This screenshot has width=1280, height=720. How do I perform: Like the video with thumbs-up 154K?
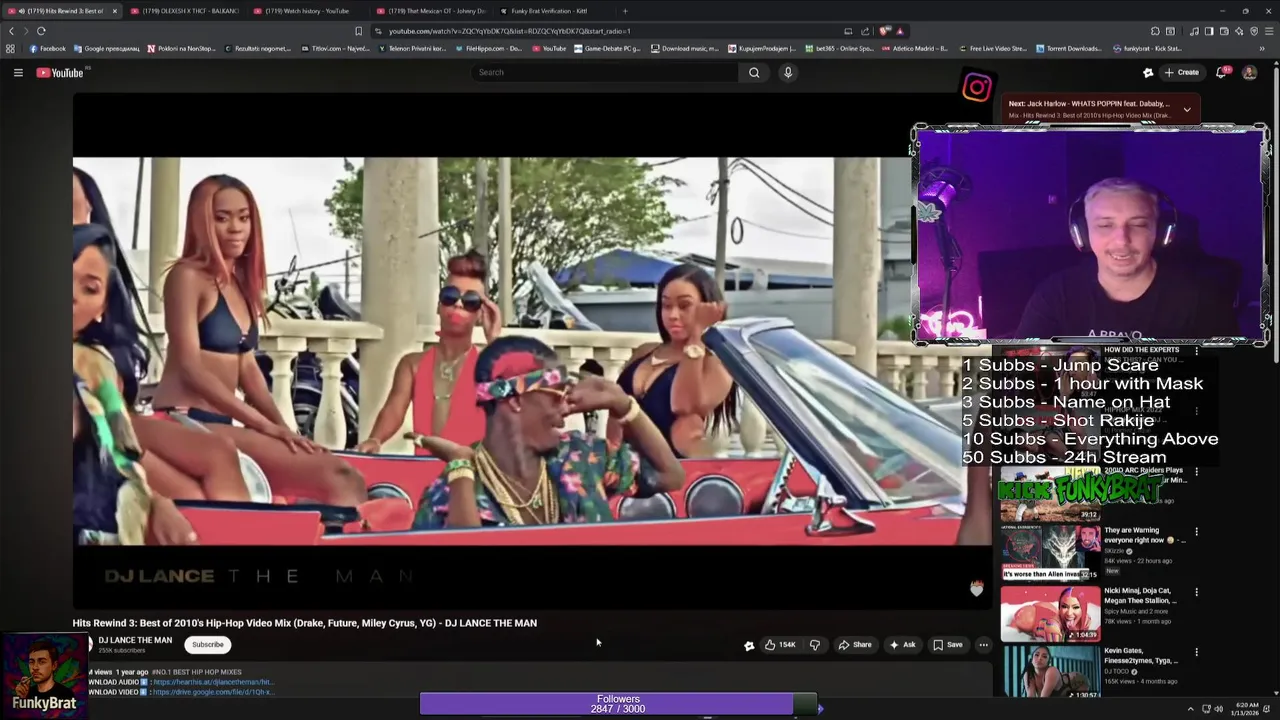[780, 645]
